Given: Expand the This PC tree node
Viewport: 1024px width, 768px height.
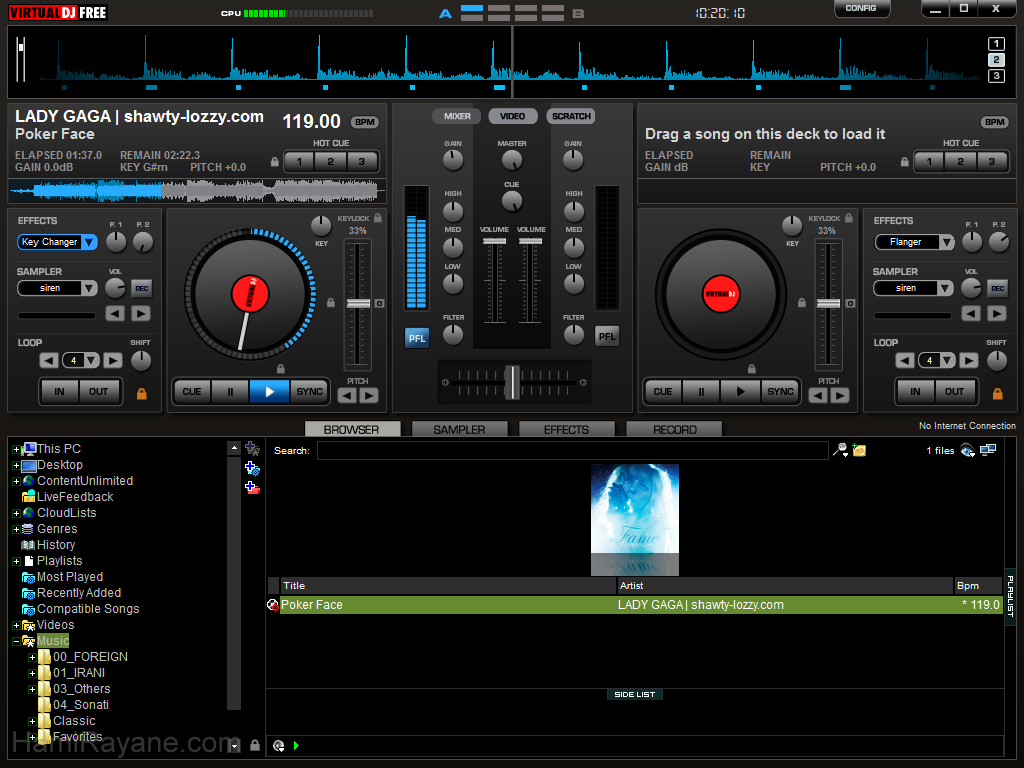Looking at the screenshot, I should [x=16, y=449].
